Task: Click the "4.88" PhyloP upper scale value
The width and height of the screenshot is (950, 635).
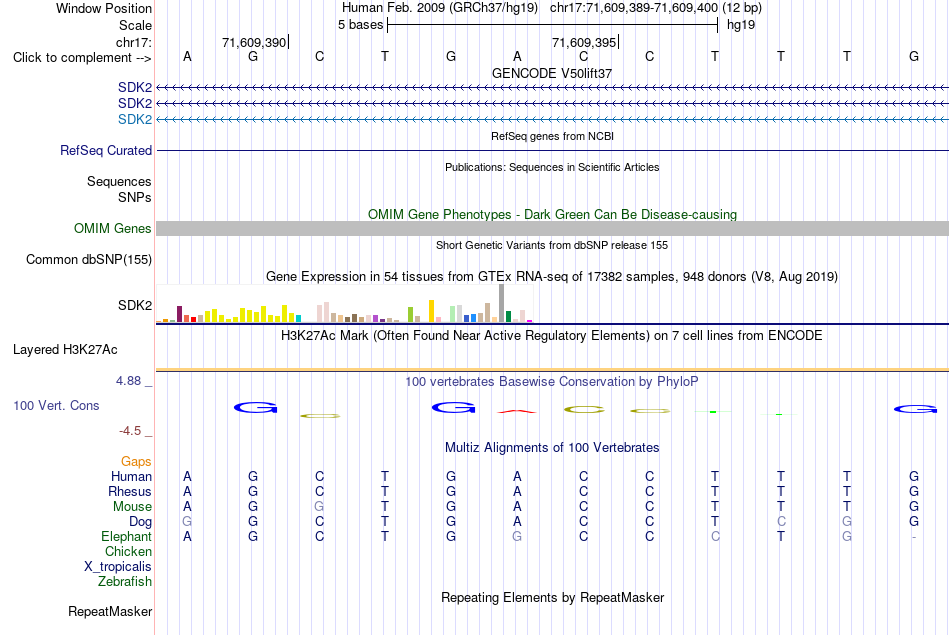Action: coord(128,381)
